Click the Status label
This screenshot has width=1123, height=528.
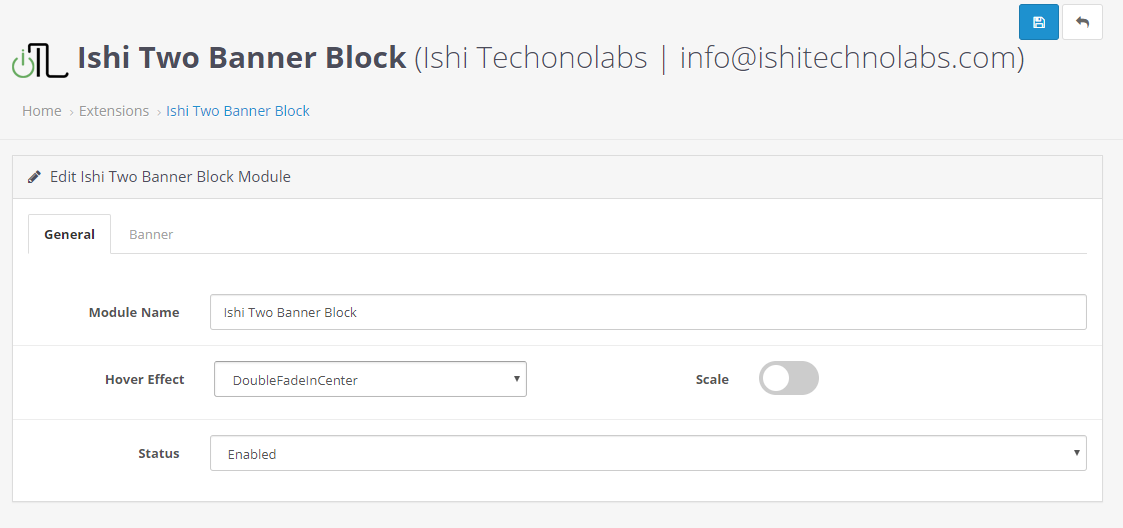point(158,453)
